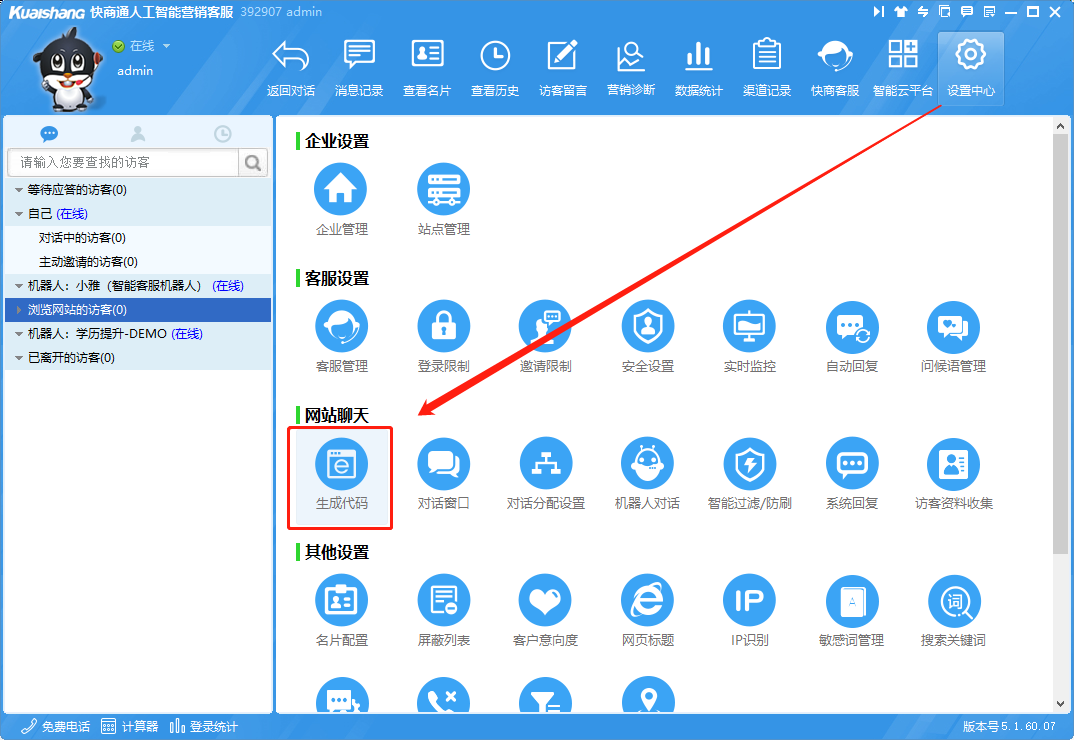Open 数据统计 statistics

tap(699, 69)
